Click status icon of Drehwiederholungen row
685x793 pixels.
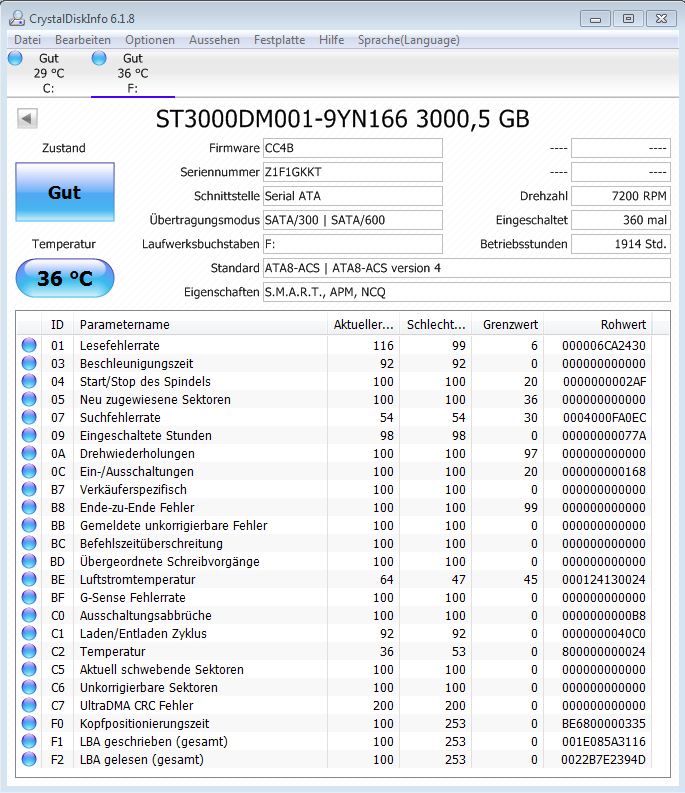tap(29, 453)
